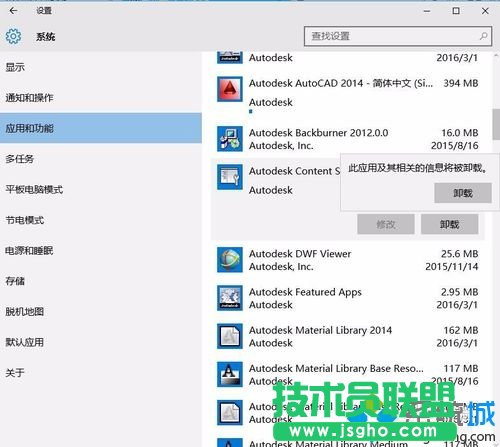Click the 系统 page title

(x=46, y=36)
